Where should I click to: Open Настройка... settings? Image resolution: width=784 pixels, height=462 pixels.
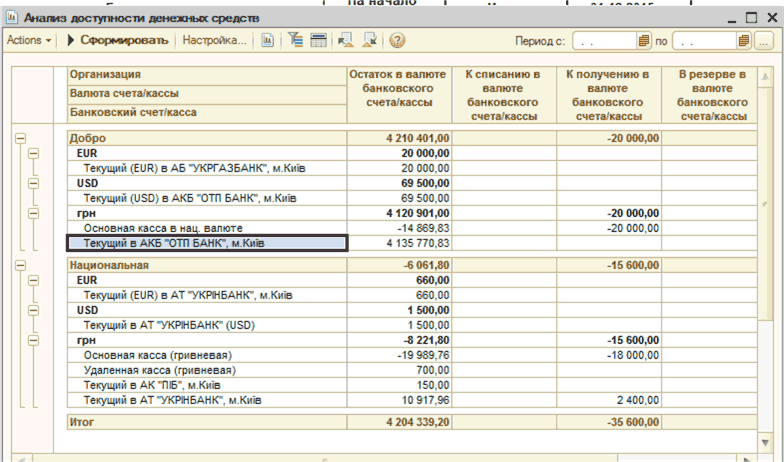tap(214, 41)
